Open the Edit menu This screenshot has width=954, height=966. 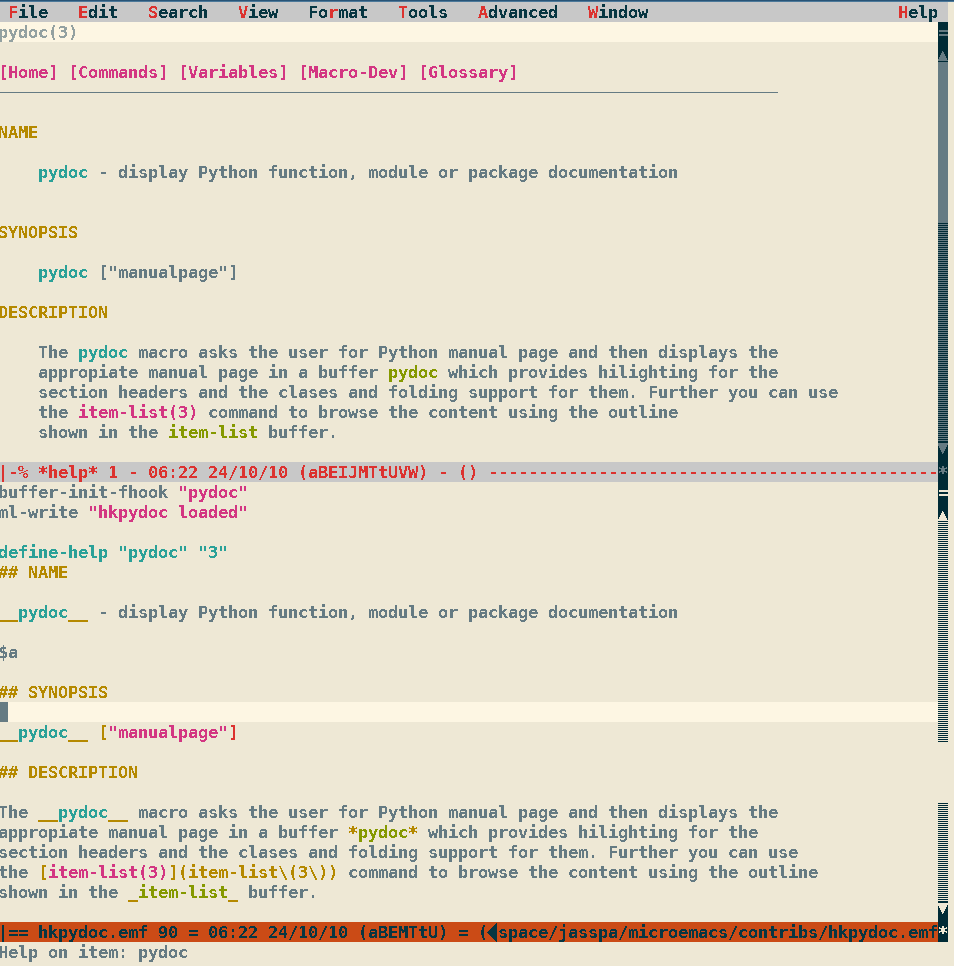(97, 12)
